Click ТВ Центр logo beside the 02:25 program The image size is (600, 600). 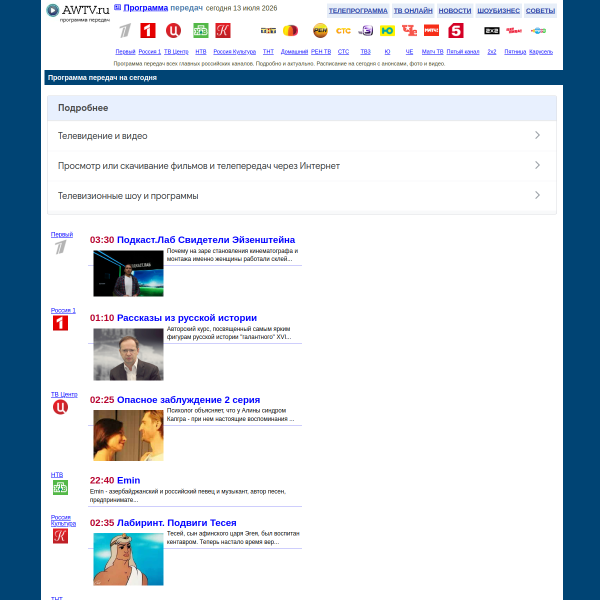click(60, 407)
